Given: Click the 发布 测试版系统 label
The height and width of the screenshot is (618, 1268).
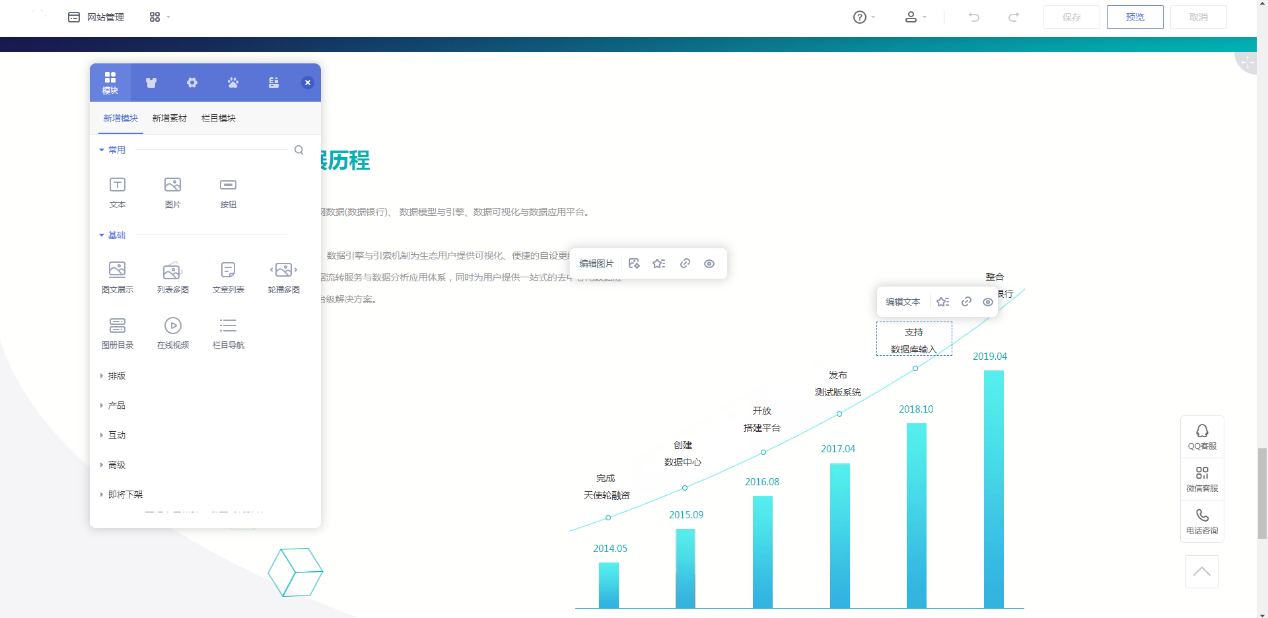Looking at the screenshot, I should coord(838,383).
